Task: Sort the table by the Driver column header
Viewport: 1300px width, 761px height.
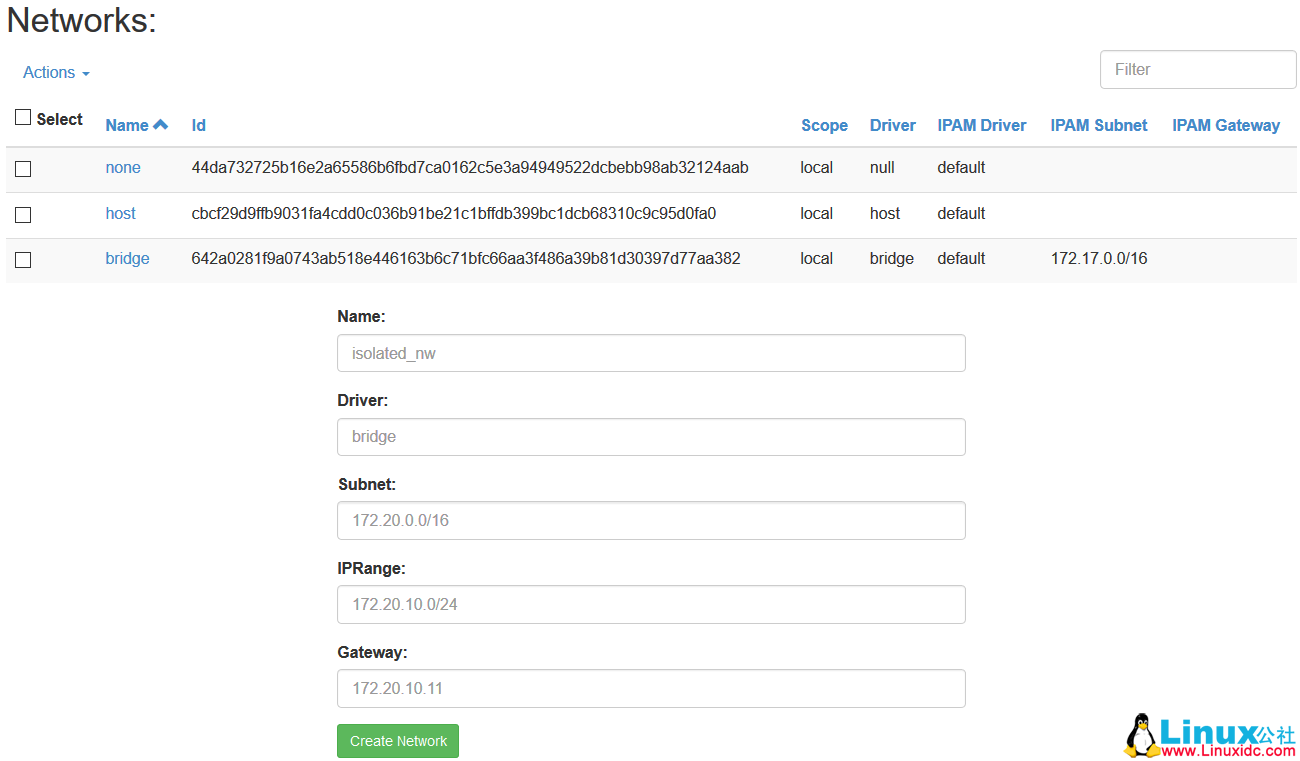Action: click(891, 124)
